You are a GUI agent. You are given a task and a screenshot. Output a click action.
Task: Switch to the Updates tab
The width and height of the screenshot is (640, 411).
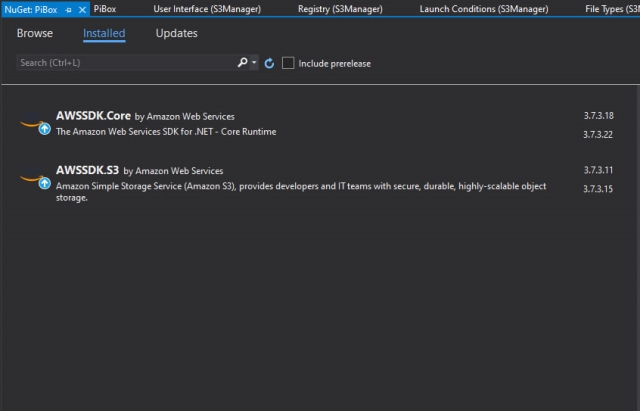coord(176,33)
